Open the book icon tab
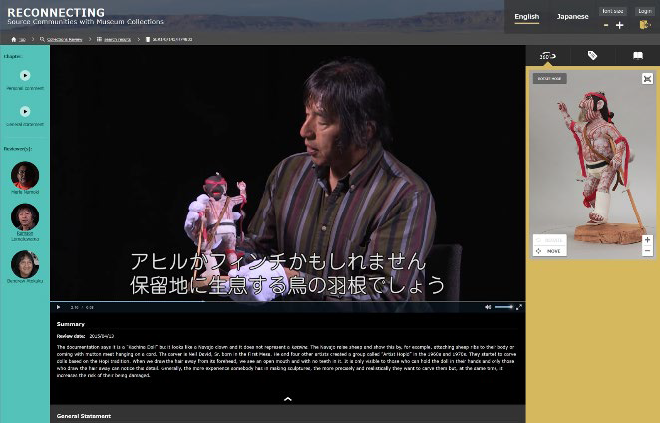The image size is (660, 423). pos(637,56)
